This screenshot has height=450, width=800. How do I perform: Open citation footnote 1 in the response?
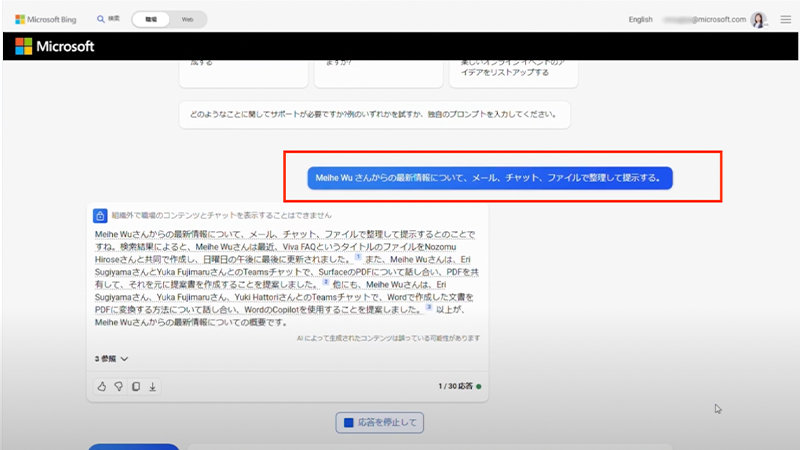coord(357,256)
